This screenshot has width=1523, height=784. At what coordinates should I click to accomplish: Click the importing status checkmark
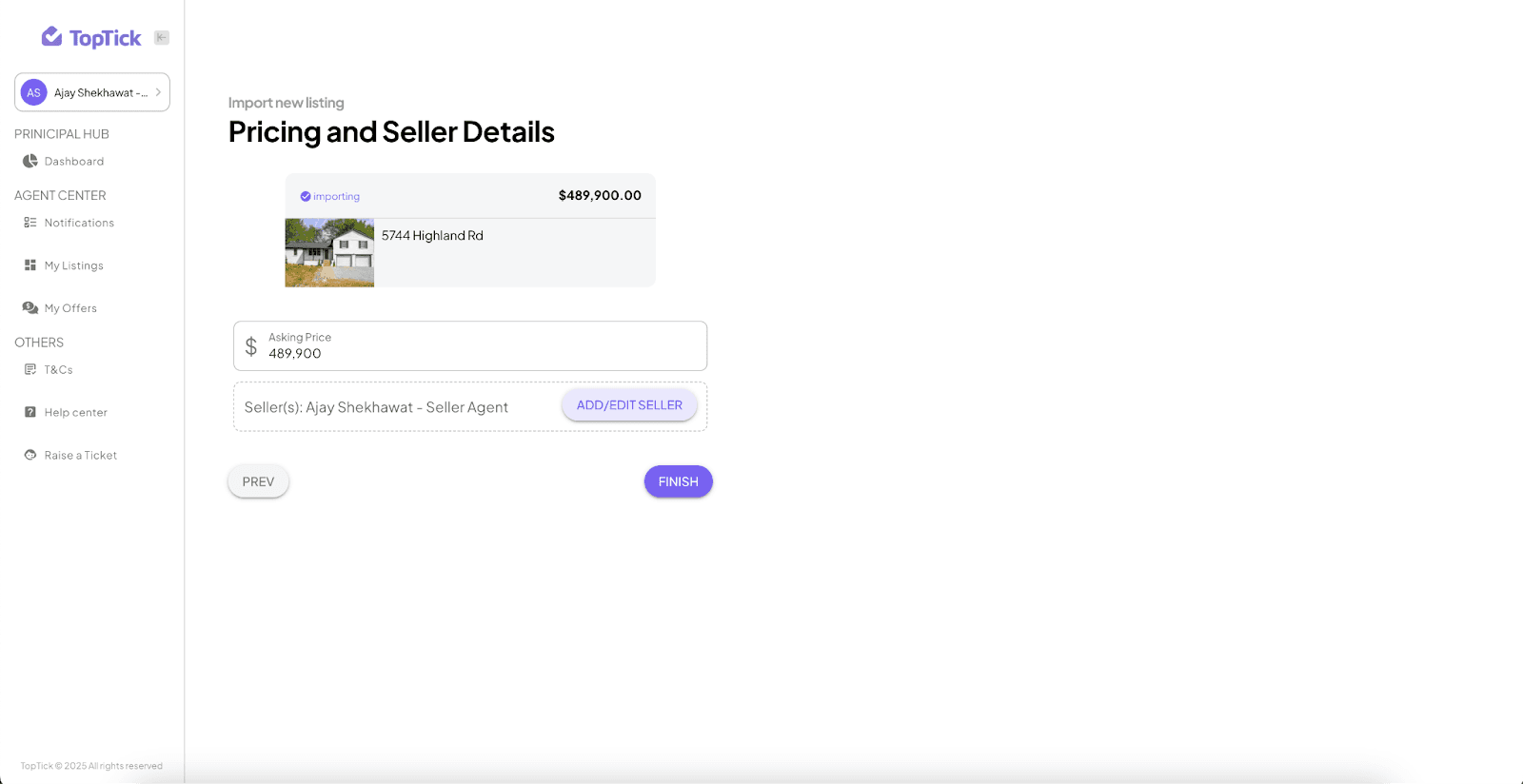(306, 196)
